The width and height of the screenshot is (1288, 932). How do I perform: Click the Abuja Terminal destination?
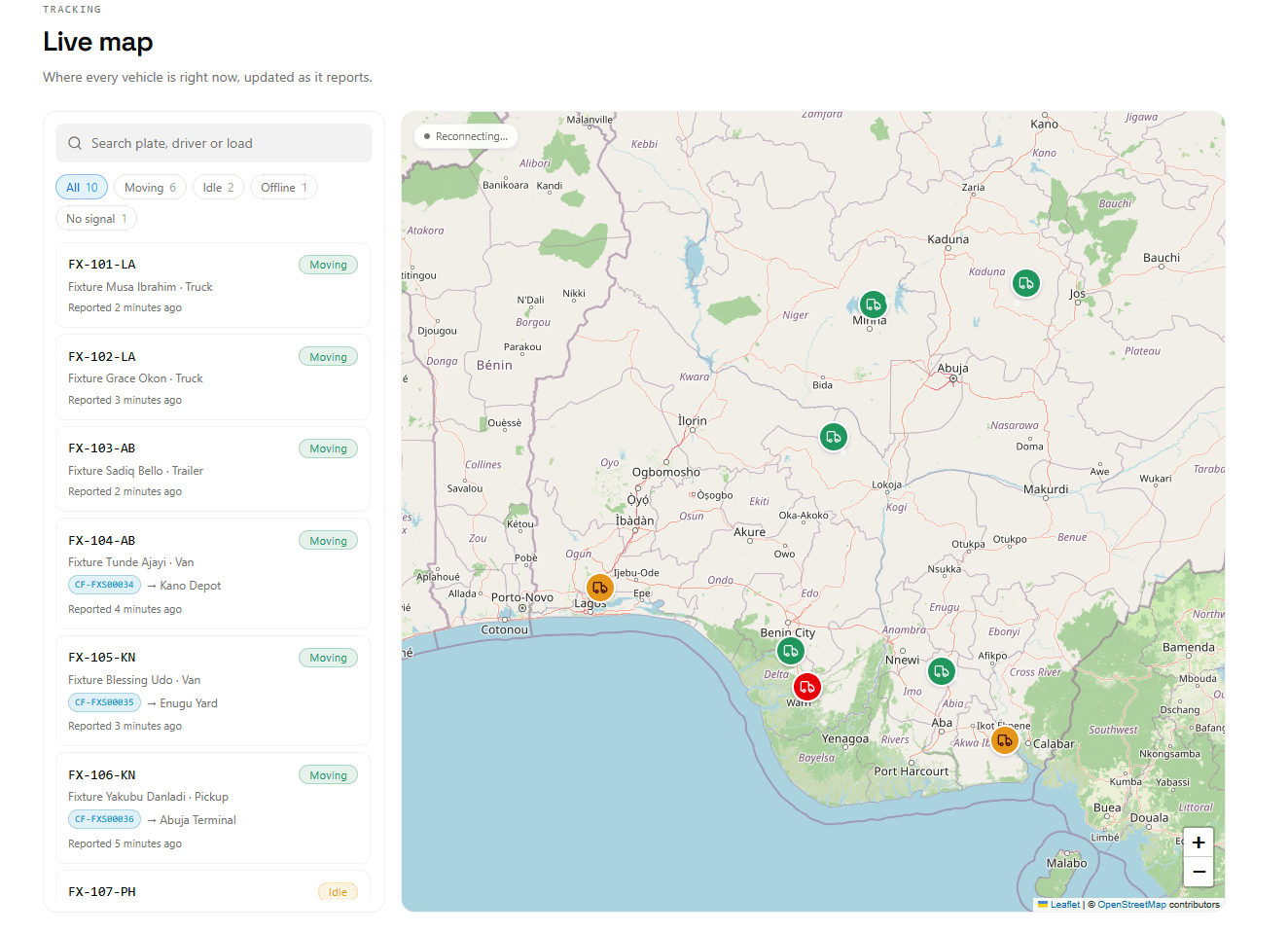pyautogui.click(x=198, y=820)
